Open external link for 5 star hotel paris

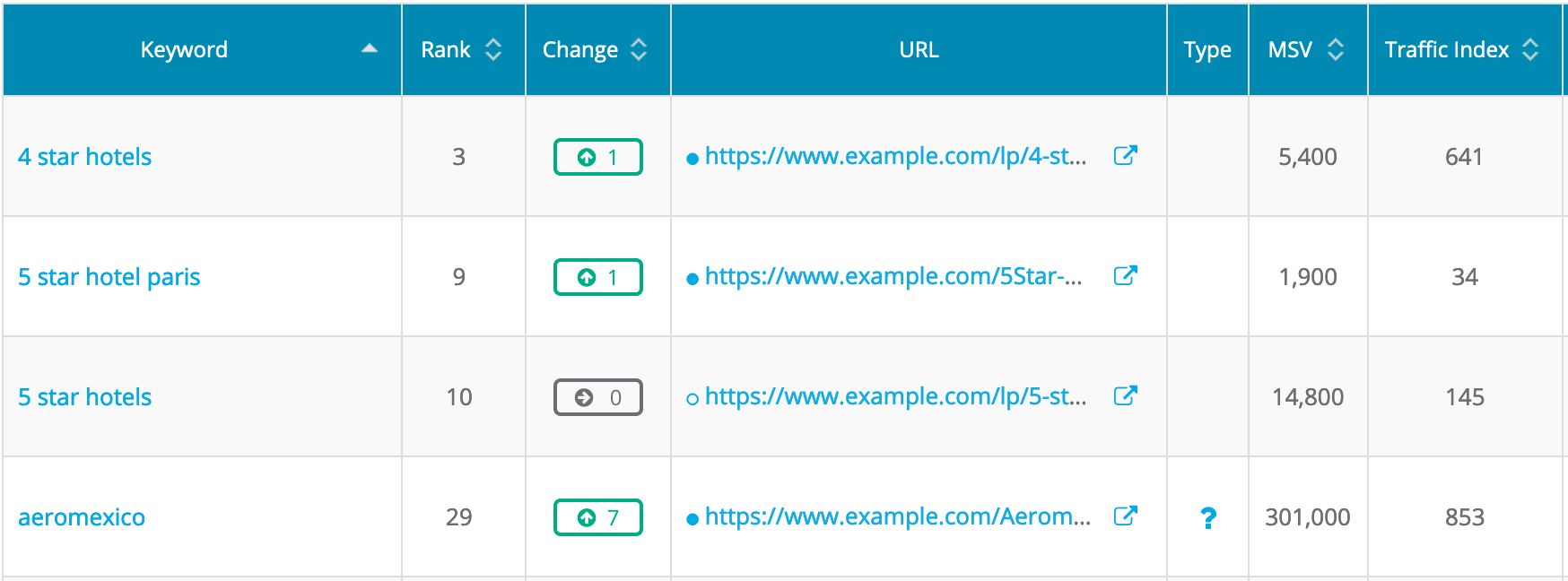1126,276
